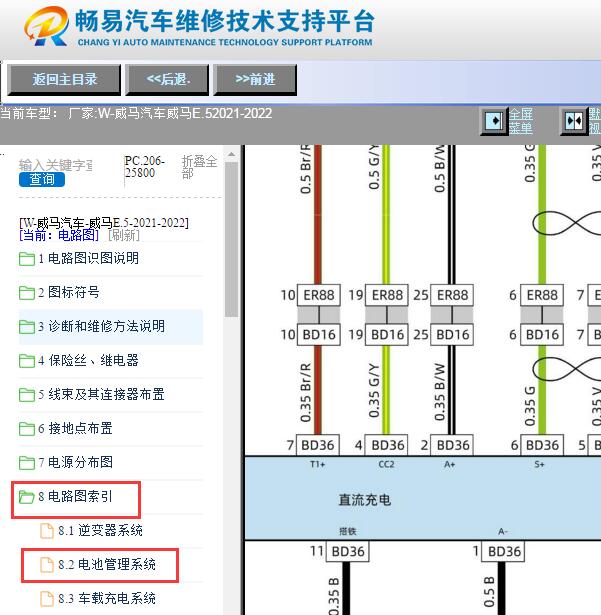Viewport: 601px width, 615px height.
Task: Click the 当前：电路图 label
Action: 58,235
